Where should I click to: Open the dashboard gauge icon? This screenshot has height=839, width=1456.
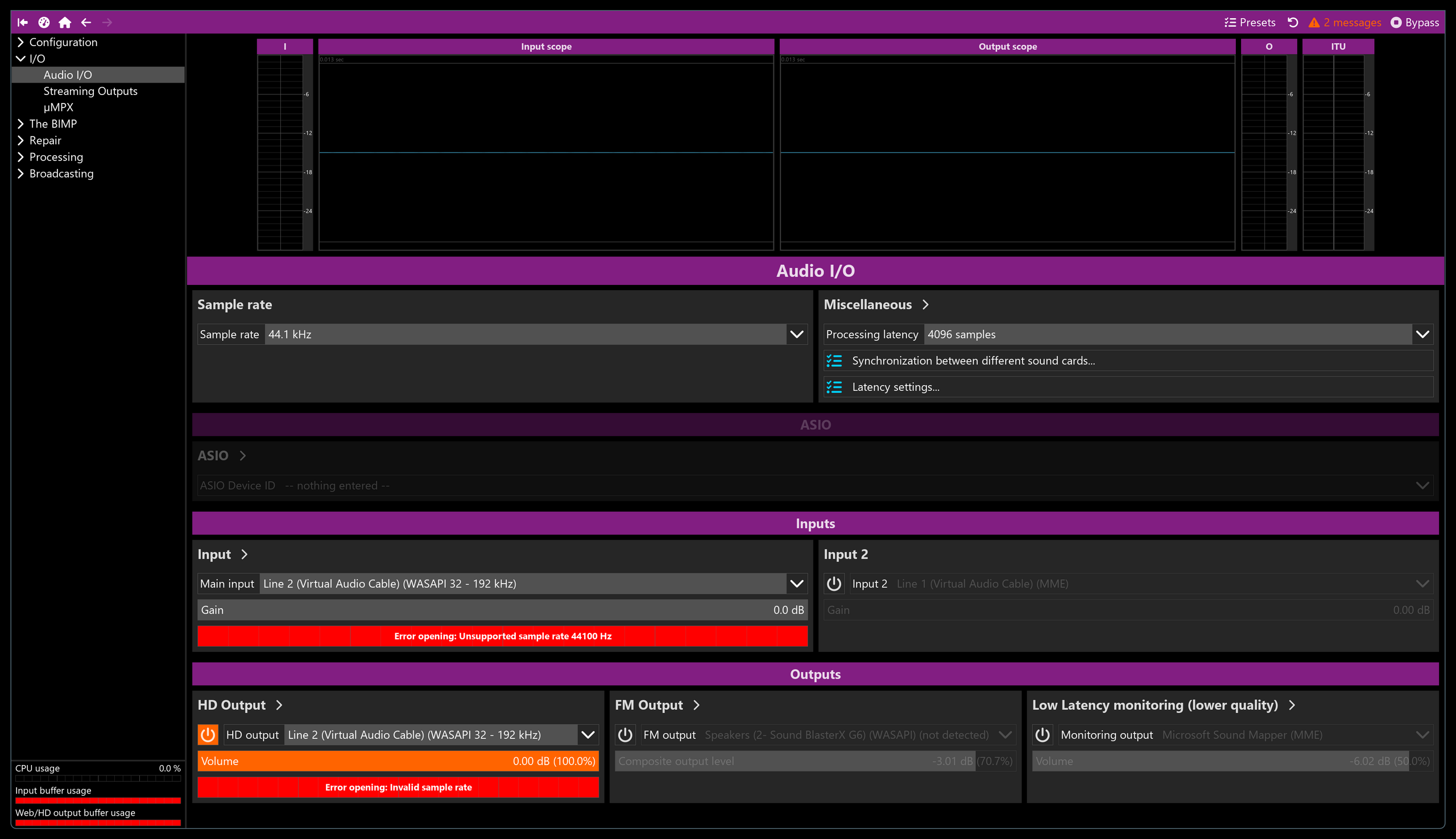point(44,23)
